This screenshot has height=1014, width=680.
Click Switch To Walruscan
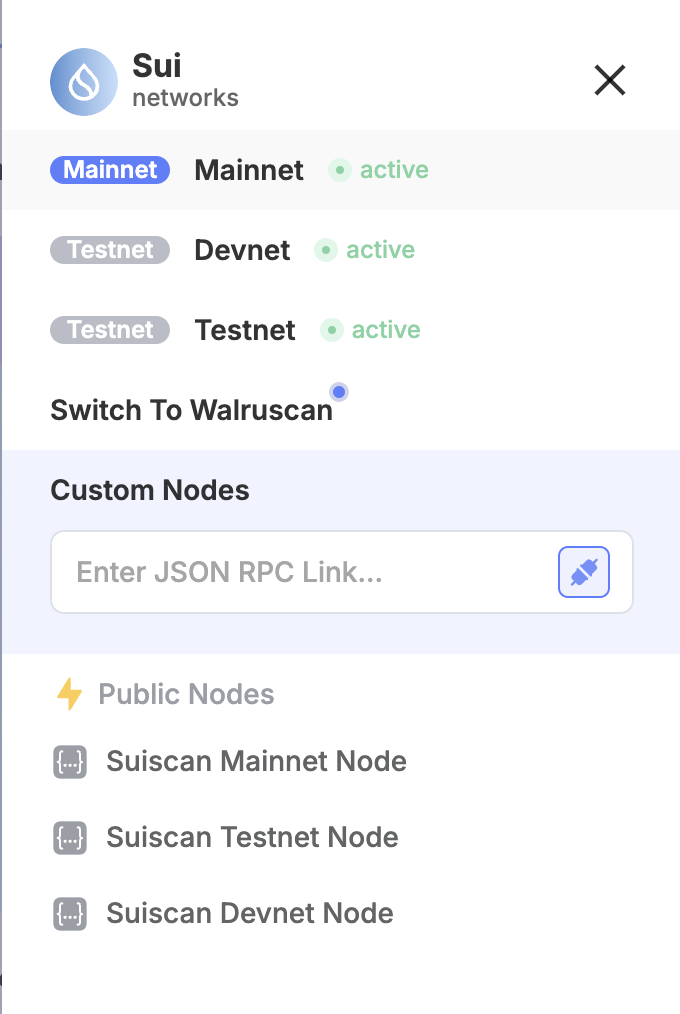pos(192,410)
